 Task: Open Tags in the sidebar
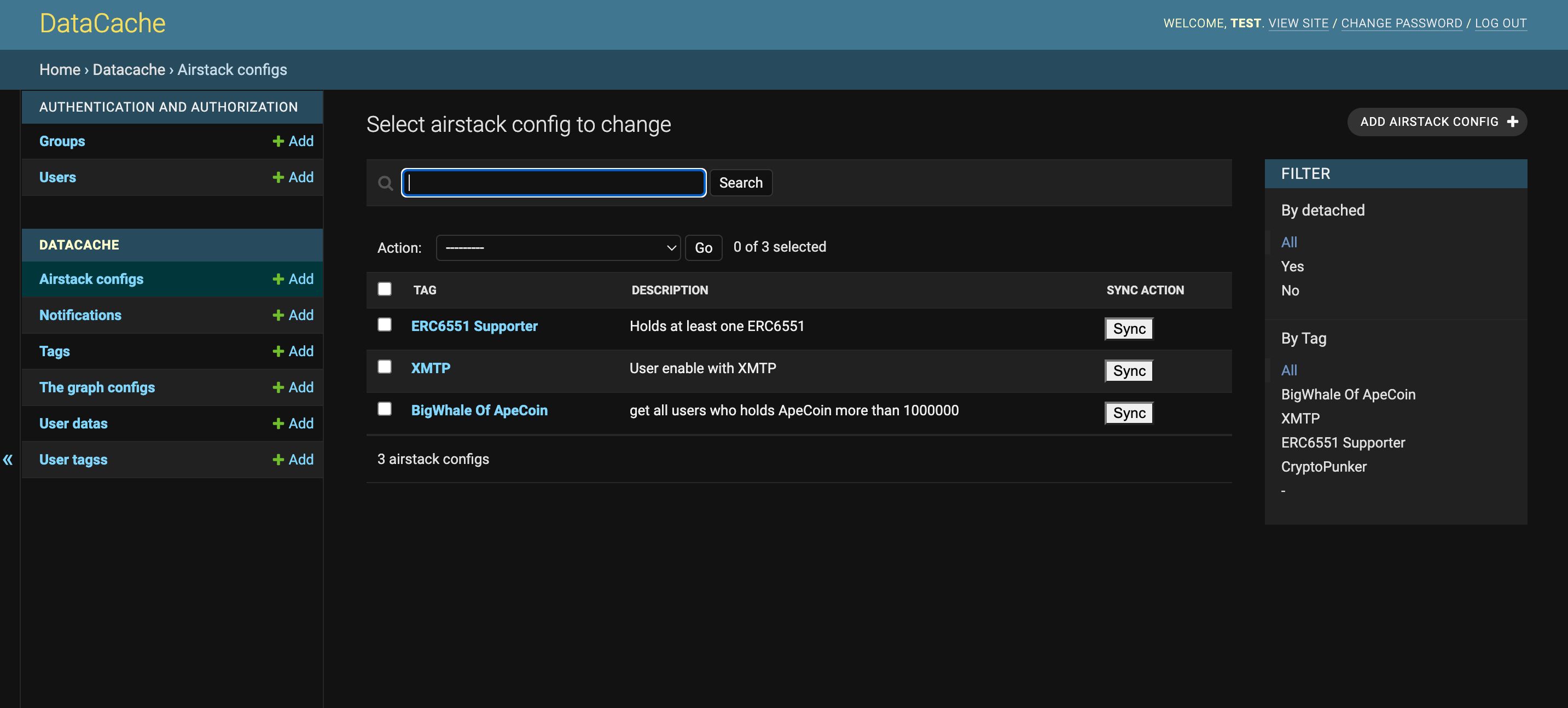pyautogui.click(x=55, y=351)
